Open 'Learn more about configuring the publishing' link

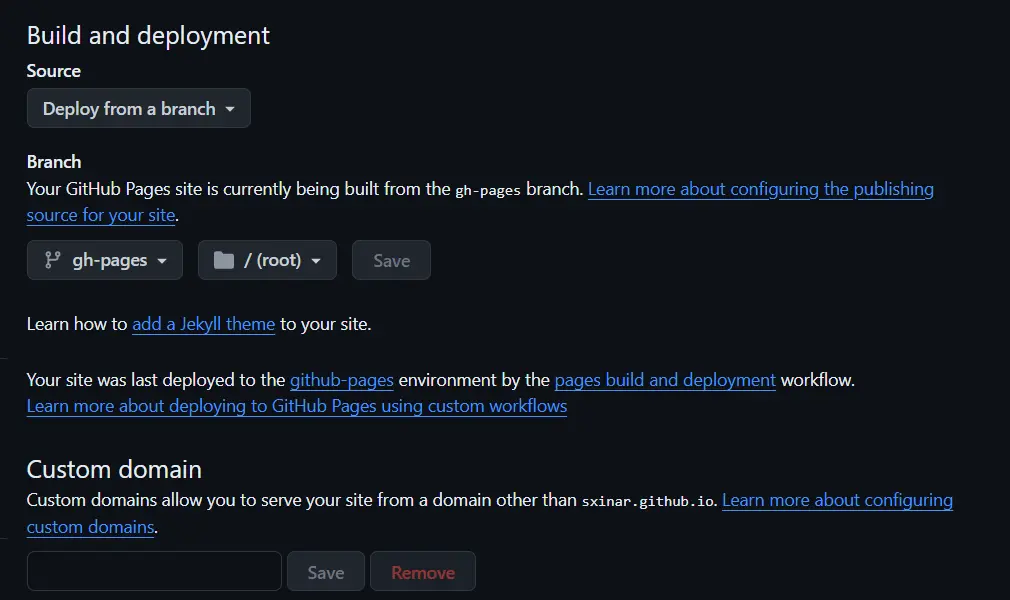point(761,189)
